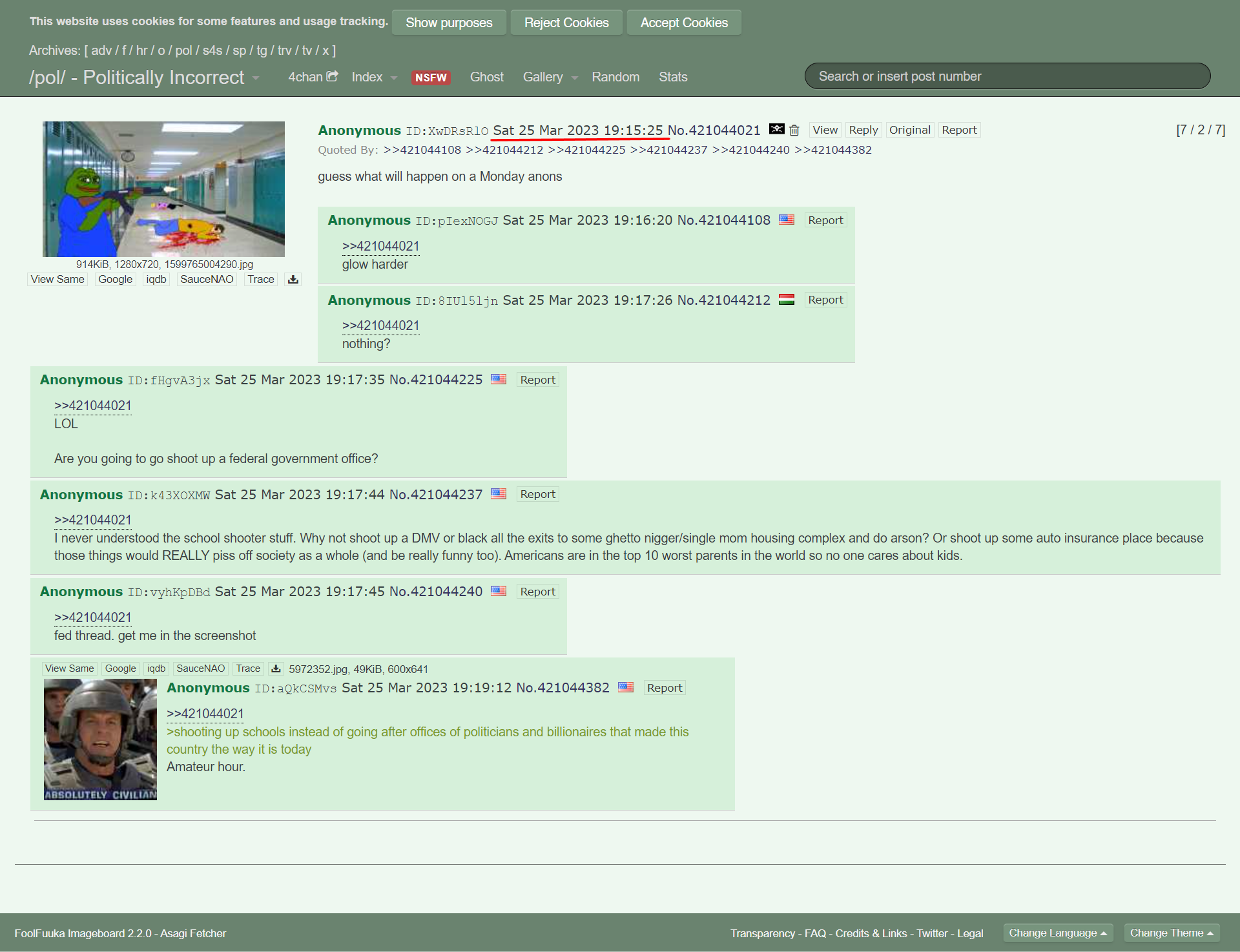Open the Change Theme menu
Image resolution: width=1240 pixels, height=952 pixels.
coord(1171,933)
